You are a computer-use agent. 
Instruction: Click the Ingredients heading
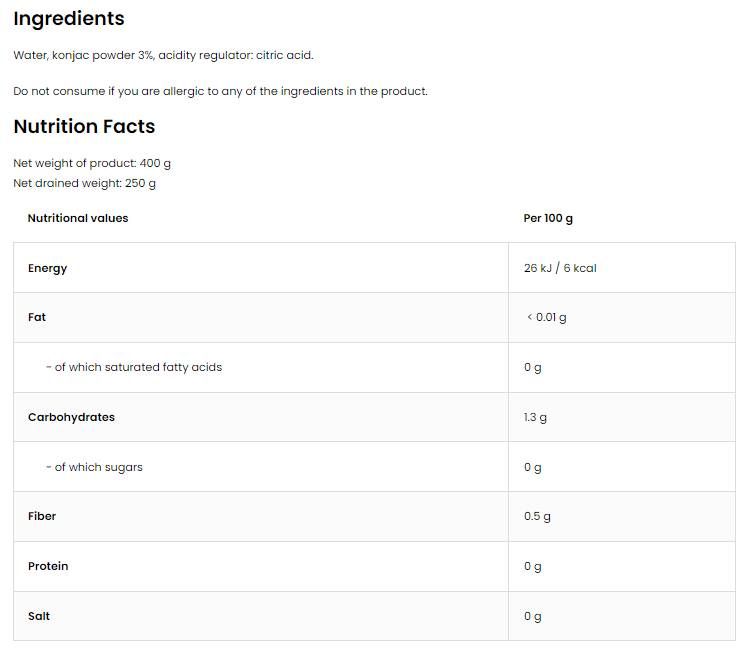tap(69, 19)
